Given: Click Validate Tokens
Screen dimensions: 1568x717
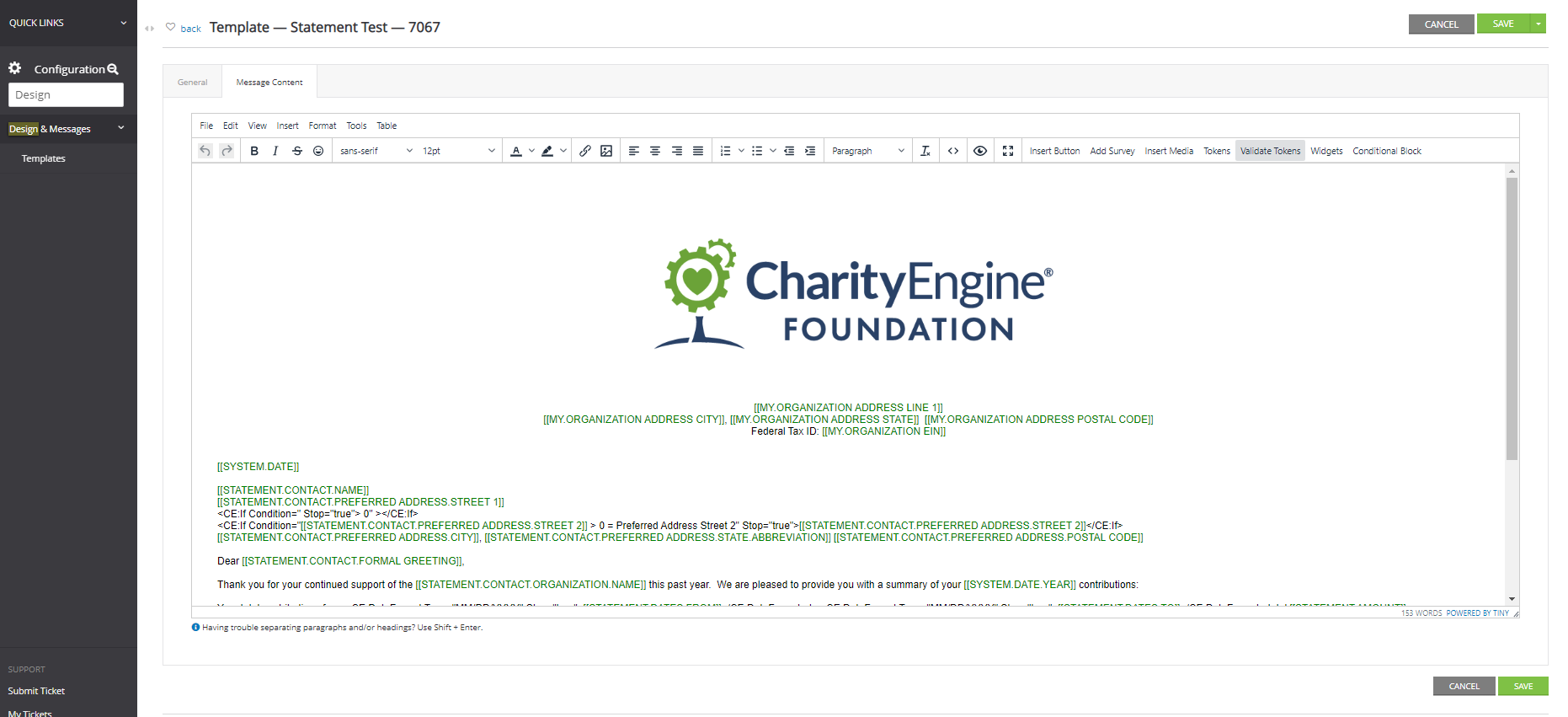Looking at the screenshot, I should click(x=1270, y=151).
